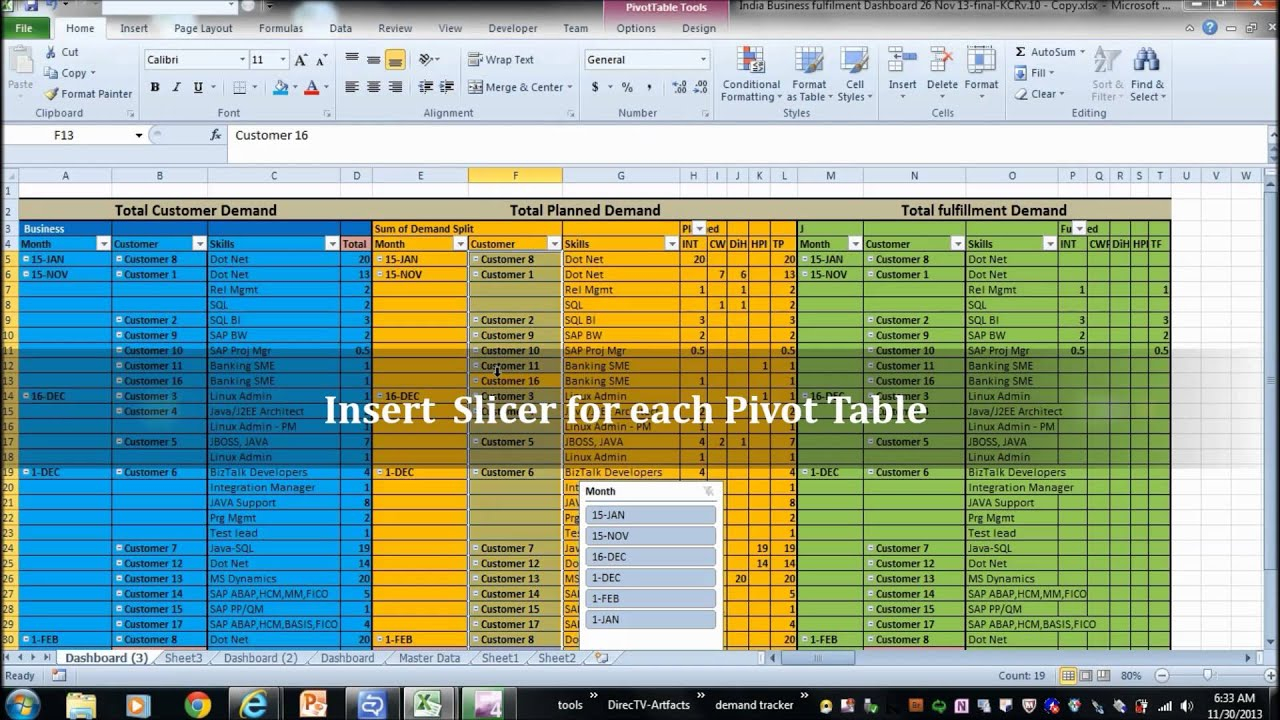Open the Calibri font name dropdown
Viewport: 1280px width, 720px height.
click(x=242, y=60)
